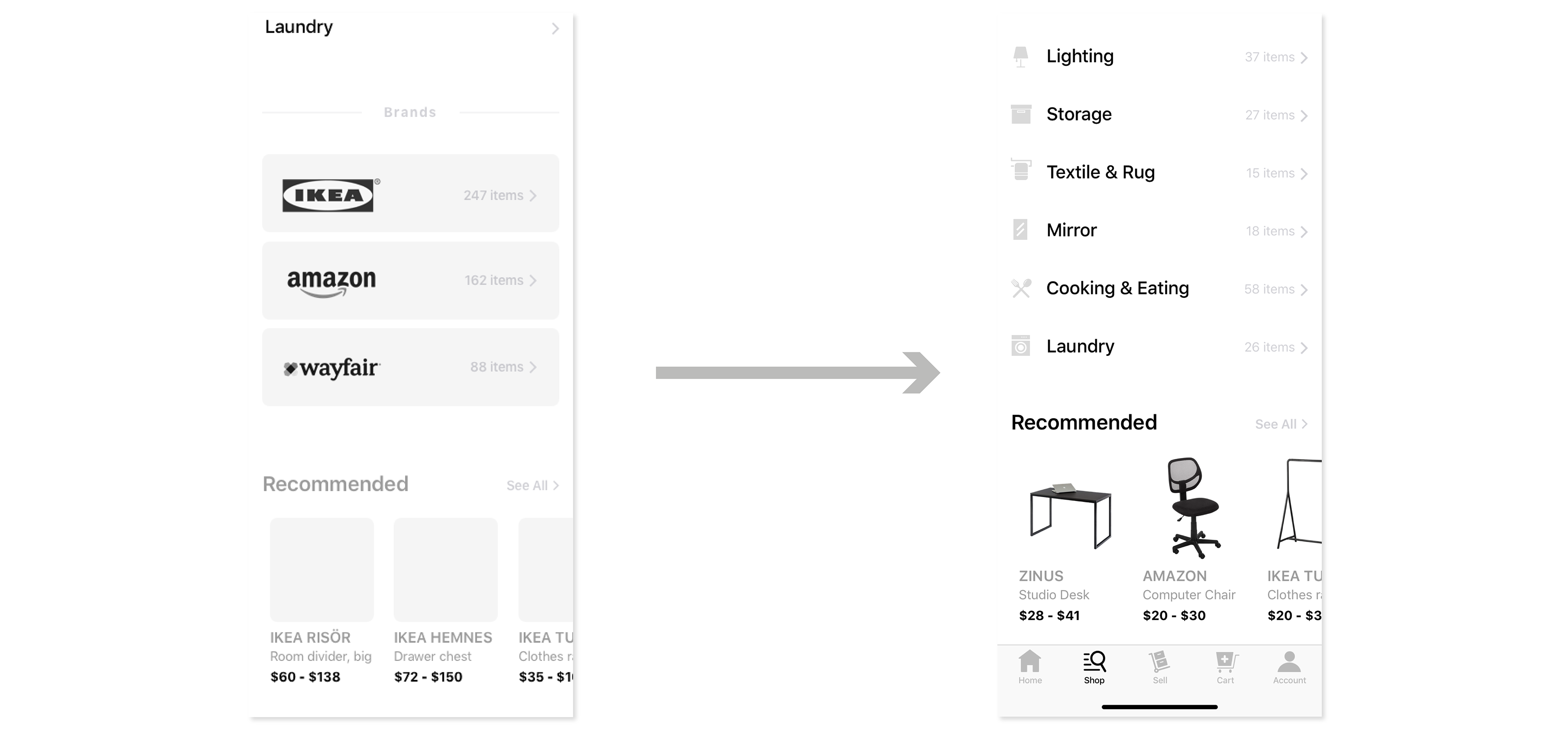Click the $72 - $150 price
This screenshot has height=730, width=1568.
click(x=428, y=677)
